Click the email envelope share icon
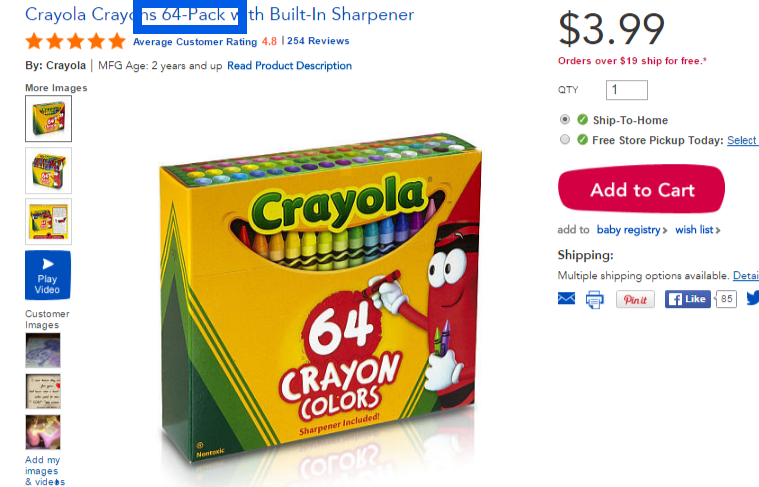The image size is (759, 487). pos(566,299)
